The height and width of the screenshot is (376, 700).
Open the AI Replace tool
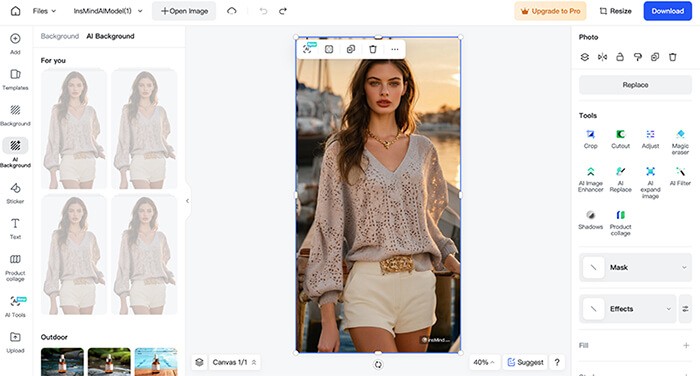pyautogui.click(x=621, y=179)
